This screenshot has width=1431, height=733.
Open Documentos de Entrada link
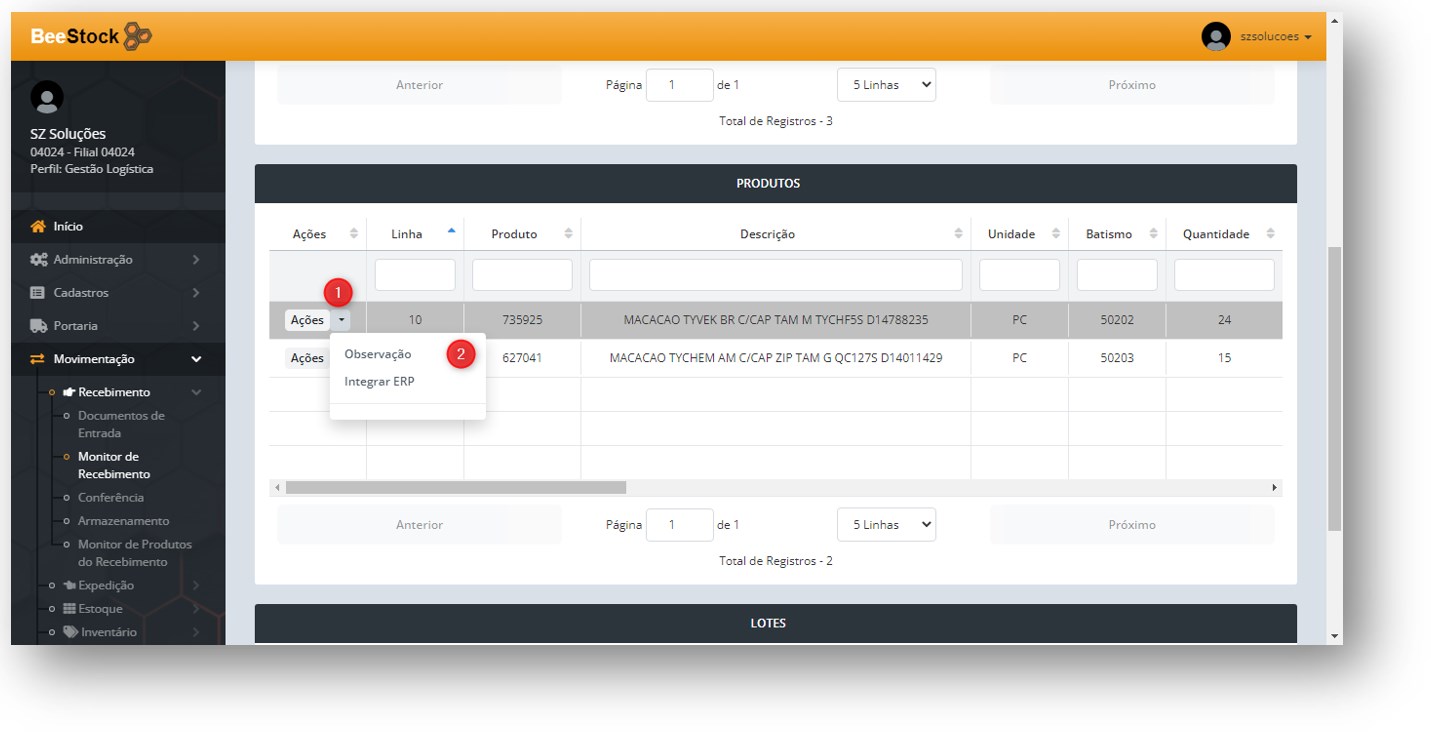click(x=121, y=424)
